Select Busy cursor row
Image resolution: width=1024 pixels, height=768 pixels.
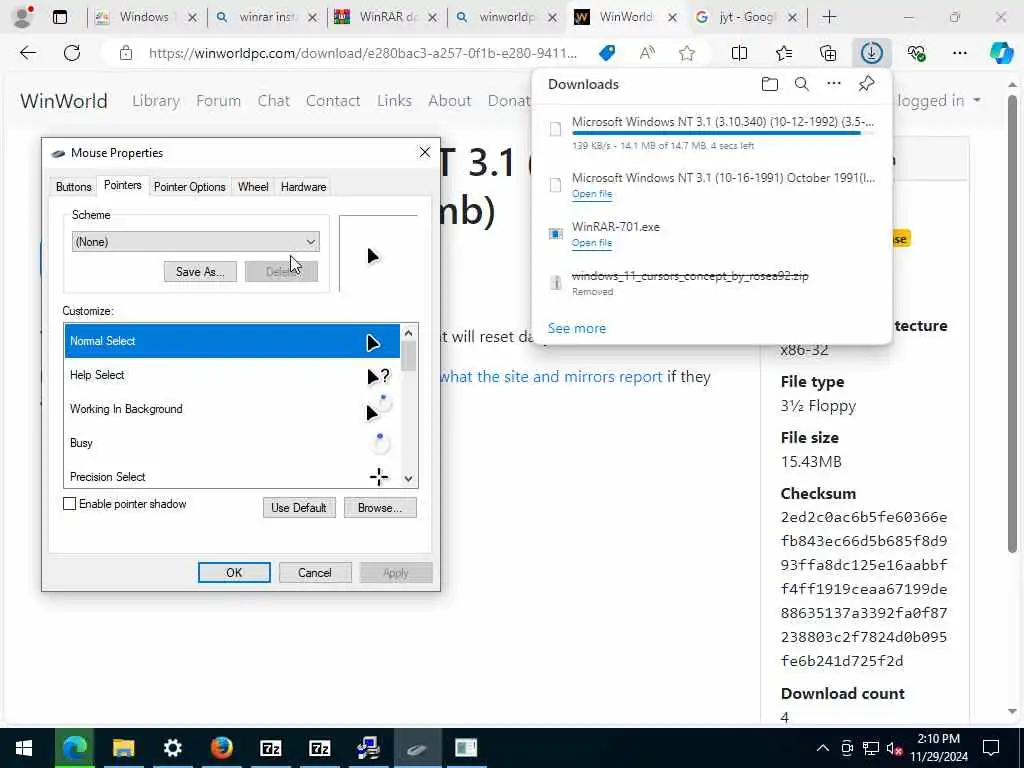point(232,443)
